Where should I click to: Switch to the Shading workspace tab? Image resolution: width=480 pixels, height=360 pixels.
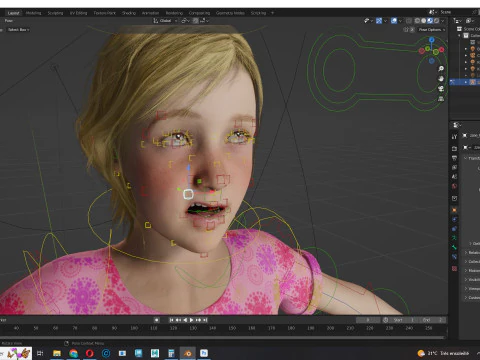pos(129,13)
